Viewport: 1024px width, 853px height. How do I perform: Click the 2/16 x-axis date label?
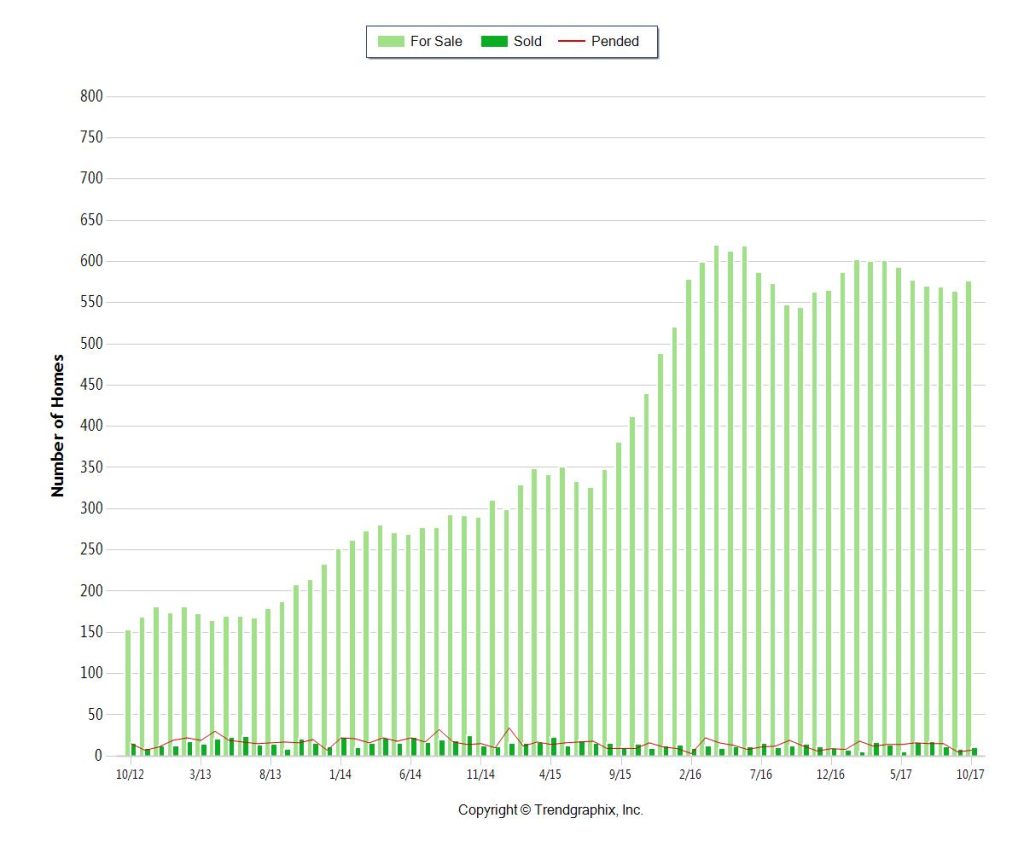[690, 775]
